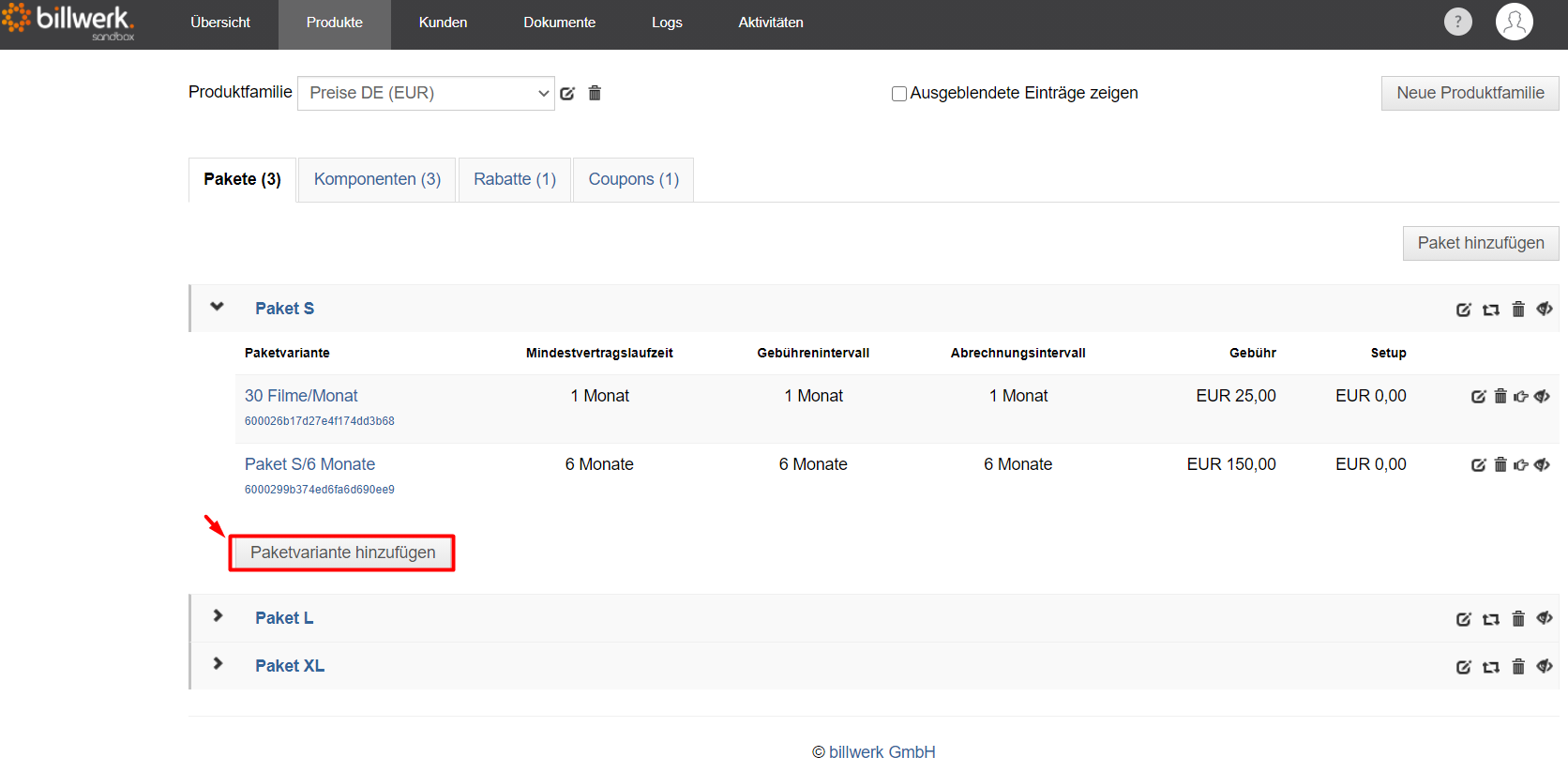Open the Dokumente navigation item
Viewport: 1568px width, 772px height.
560,23
